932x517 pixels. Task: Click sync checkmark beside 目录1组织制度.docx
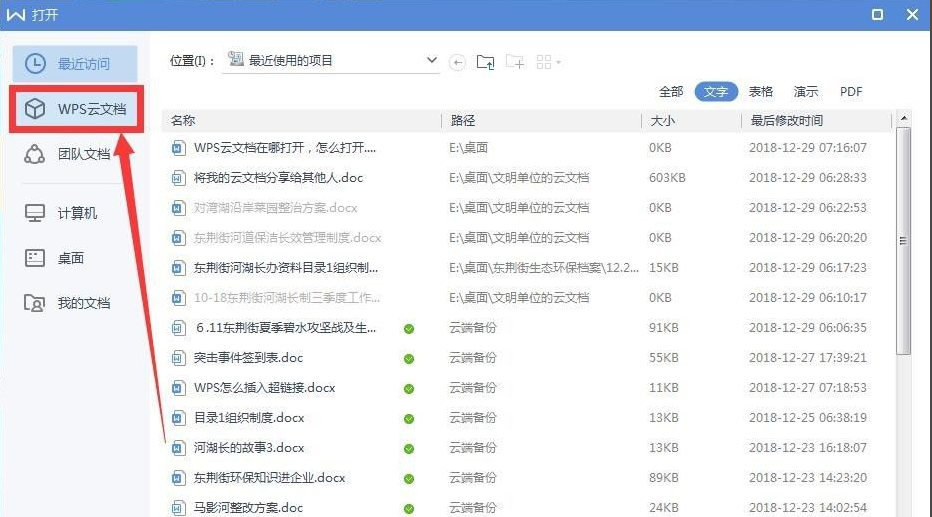[409, 419]
